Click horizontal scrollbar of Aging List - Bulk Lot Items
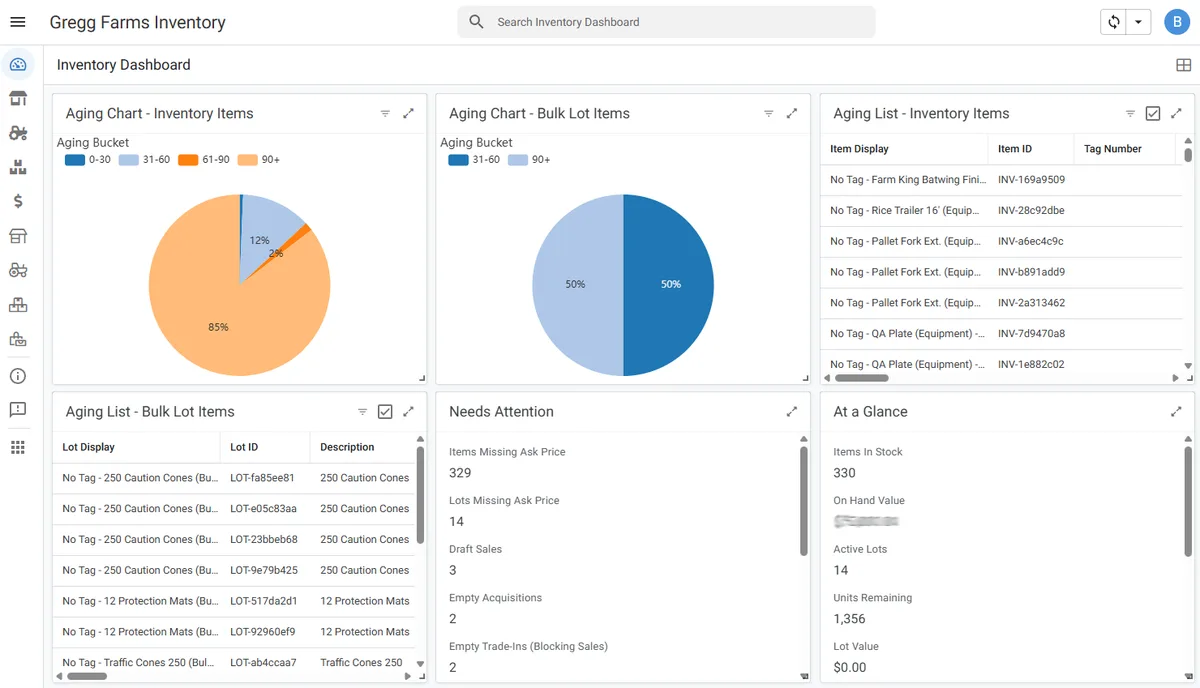 (87, 677)
